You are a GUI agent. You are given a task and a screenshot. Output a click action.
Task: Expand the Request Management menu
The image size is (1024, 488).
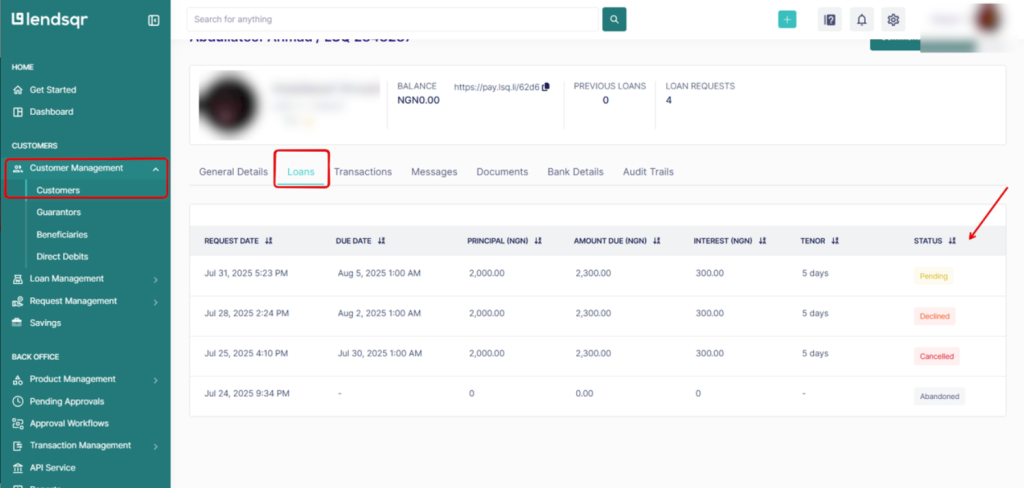(155, 301)
